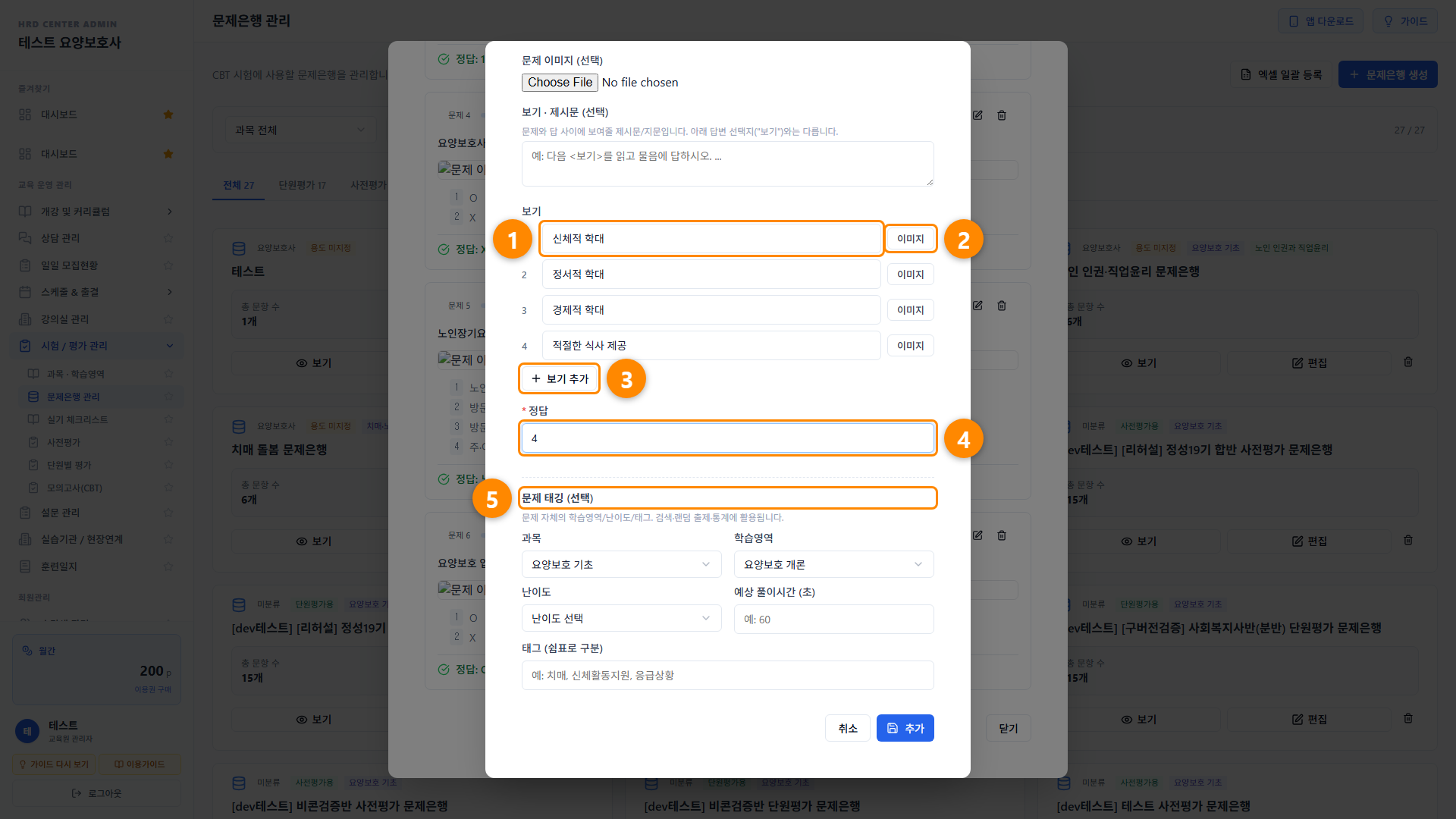Toggle the favorite star on the second 대시보드 item

tap(168, 154)
